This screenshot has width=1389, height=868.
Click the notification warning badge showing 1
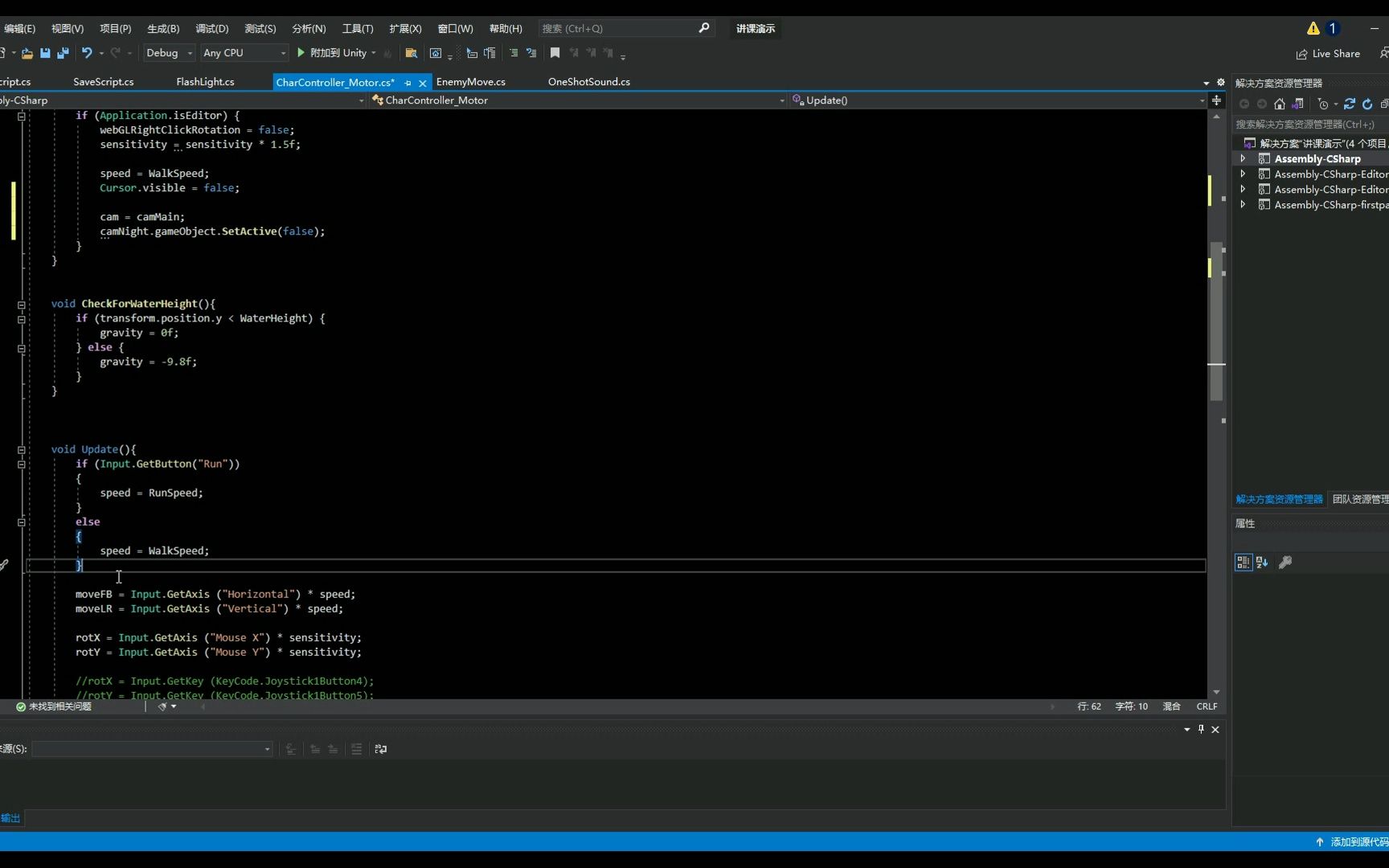(x=1321, y=27)
